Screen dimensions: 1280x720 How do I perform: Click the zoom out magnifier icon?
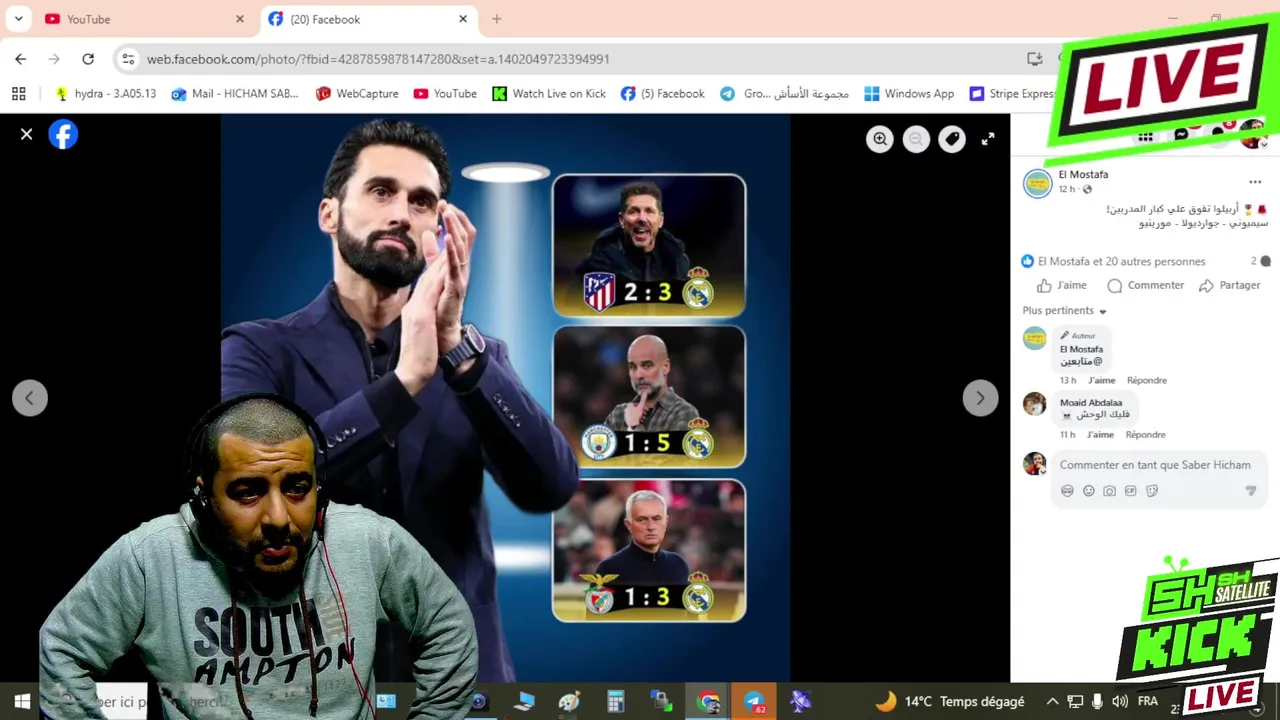[916, 139]
